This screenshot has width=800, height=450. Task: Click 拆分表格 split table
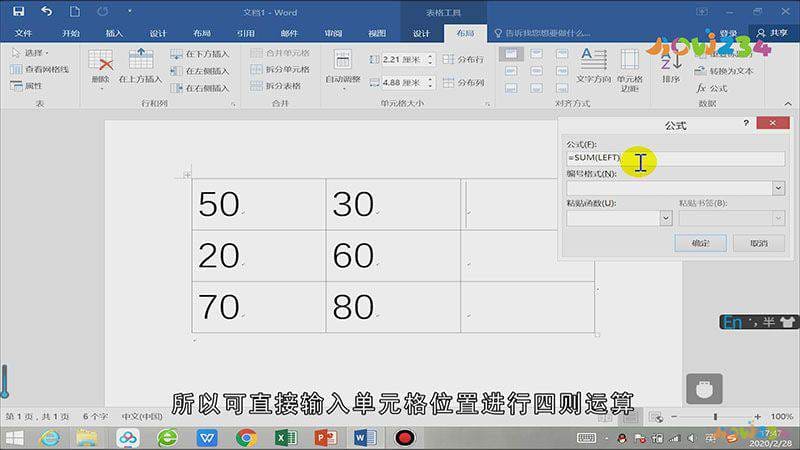coord(276,86)
